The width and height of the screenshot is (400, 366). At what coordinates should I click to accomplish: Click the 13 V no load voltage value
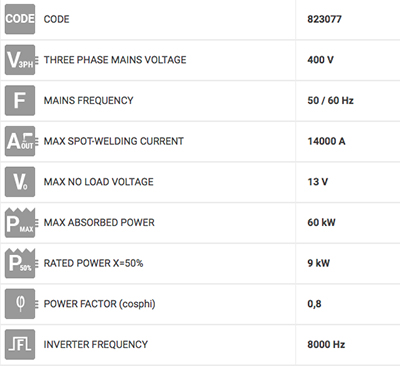coord(318,182)
